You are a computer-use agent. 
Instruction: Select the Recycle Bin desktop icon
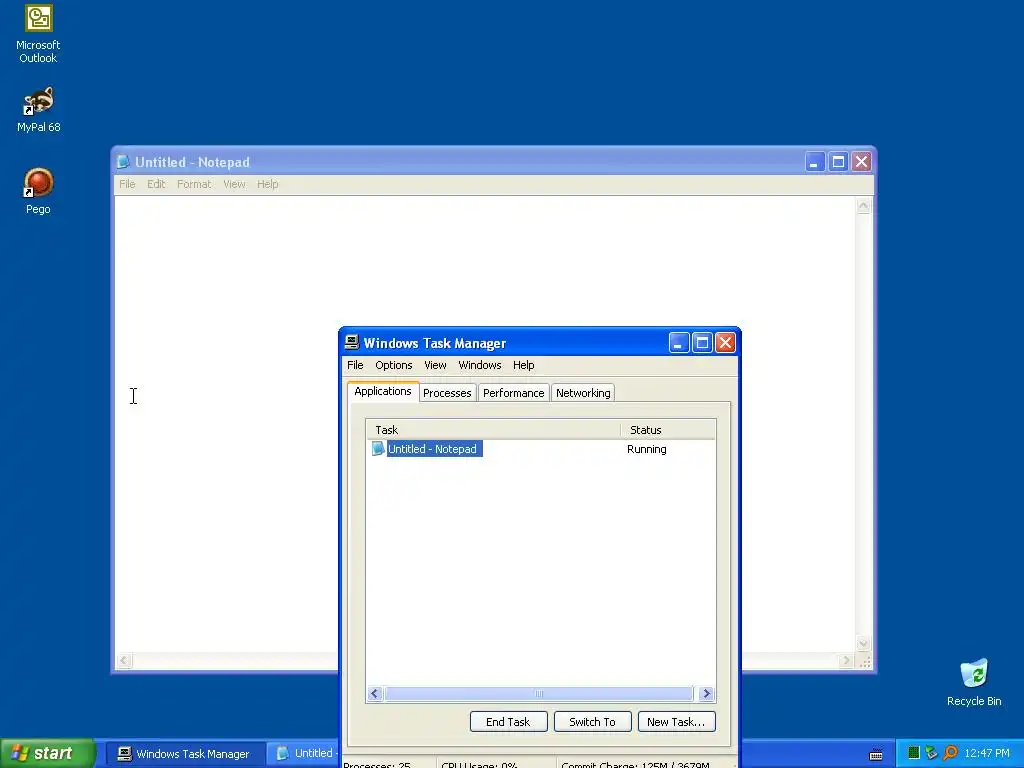point(974,682)
